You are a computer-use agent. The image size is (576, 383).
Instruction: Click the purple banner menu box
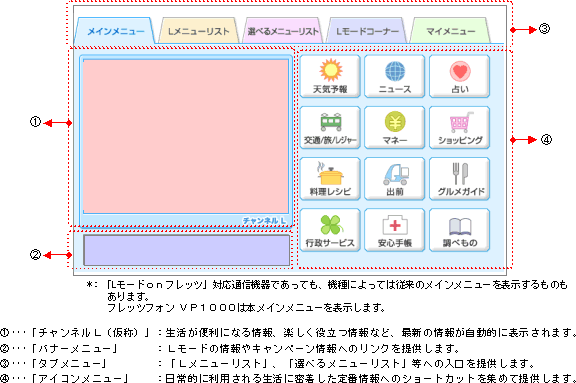click(187, 250)
